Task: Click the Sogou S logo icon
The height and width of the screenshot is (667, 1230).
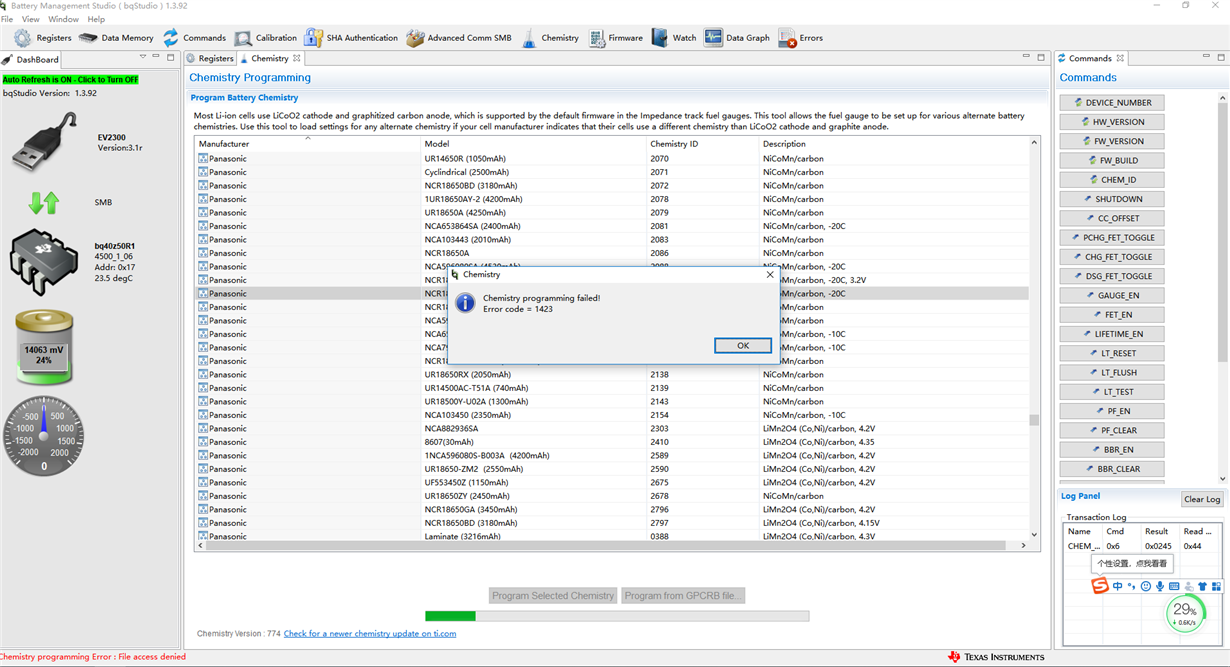Action: click(1100, 586)
